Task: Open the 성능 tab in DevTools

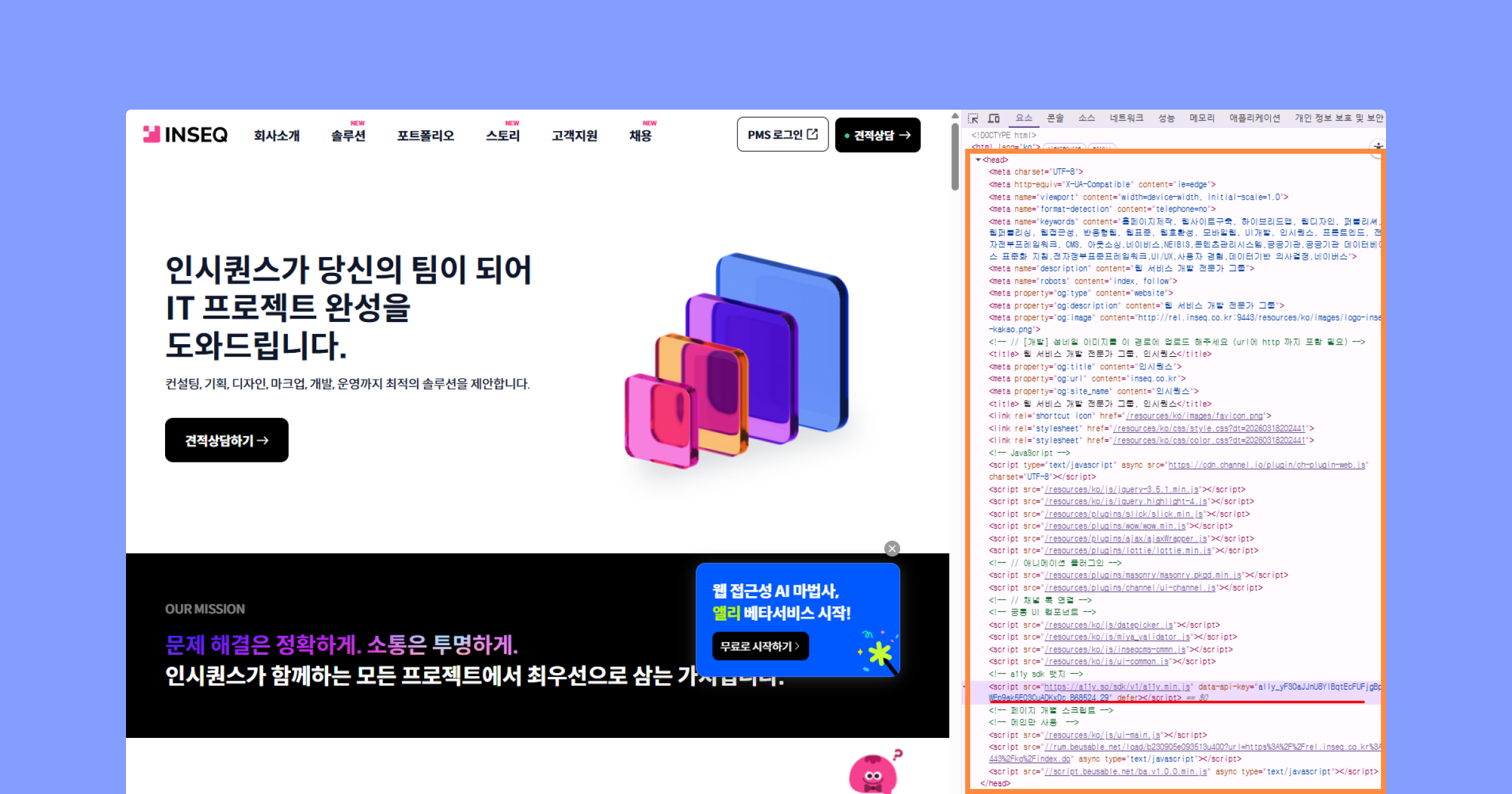Action: pyautogui.click(x=1167, y=118)
